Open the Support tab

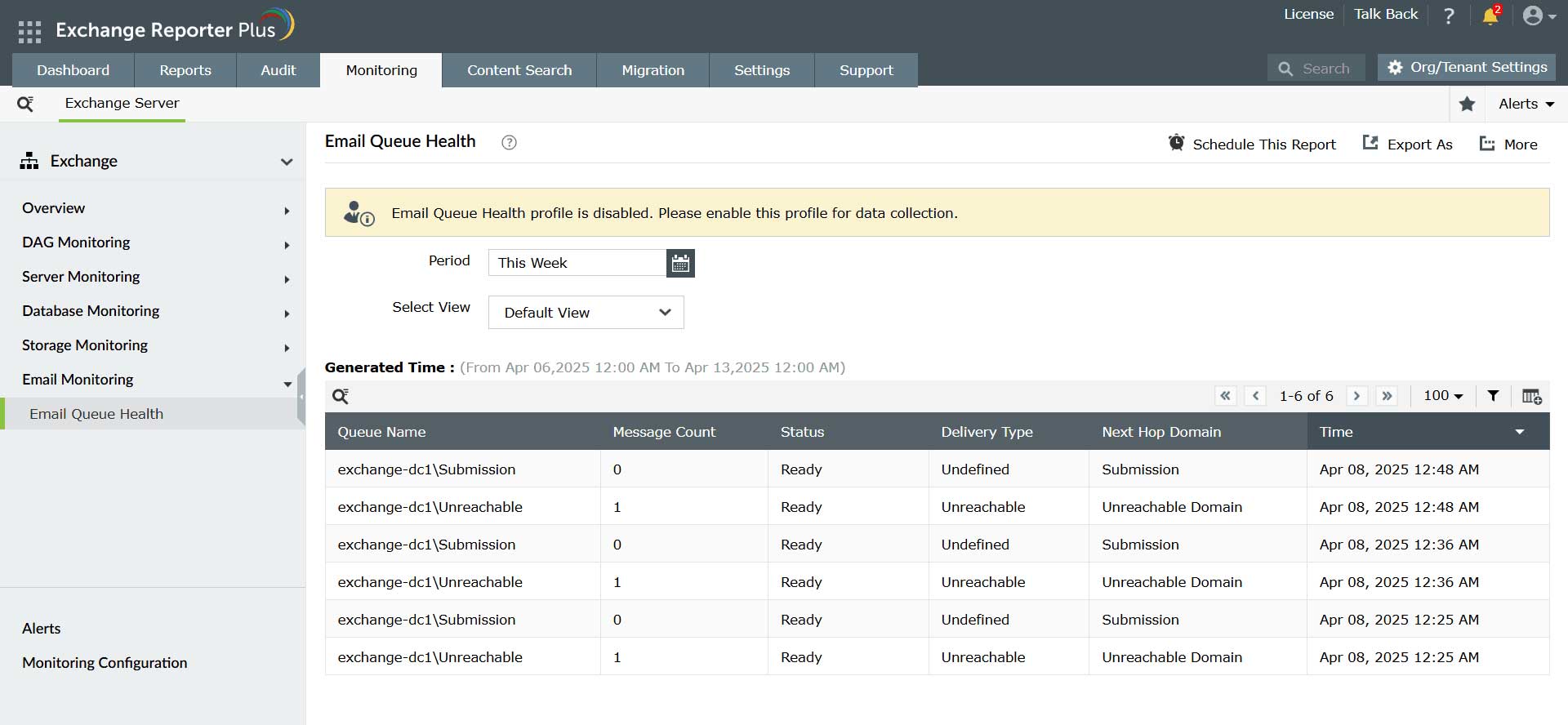pos(866,70)
